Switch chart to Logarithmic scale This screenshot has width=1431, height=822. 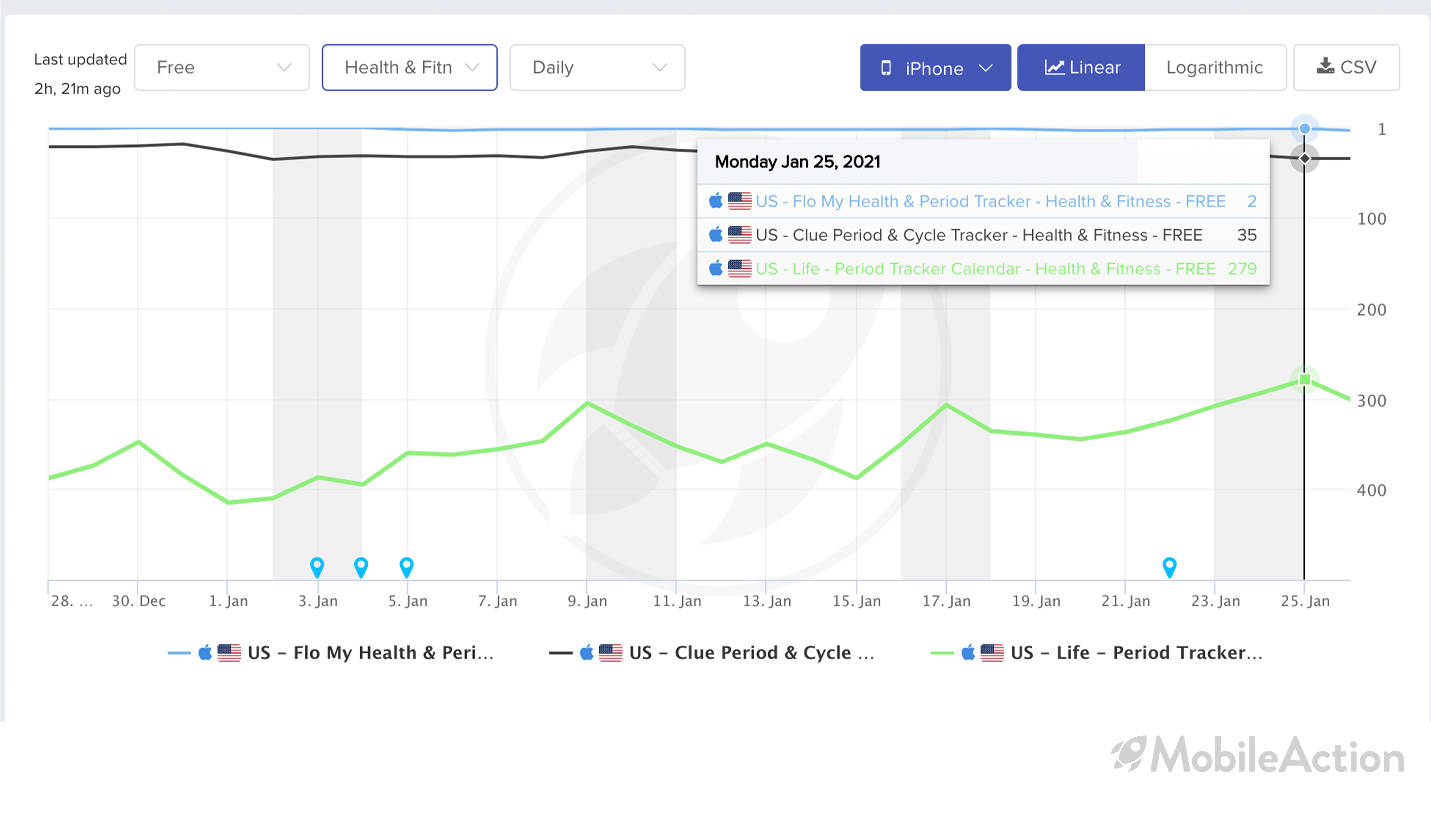(x=1214, y=68)
